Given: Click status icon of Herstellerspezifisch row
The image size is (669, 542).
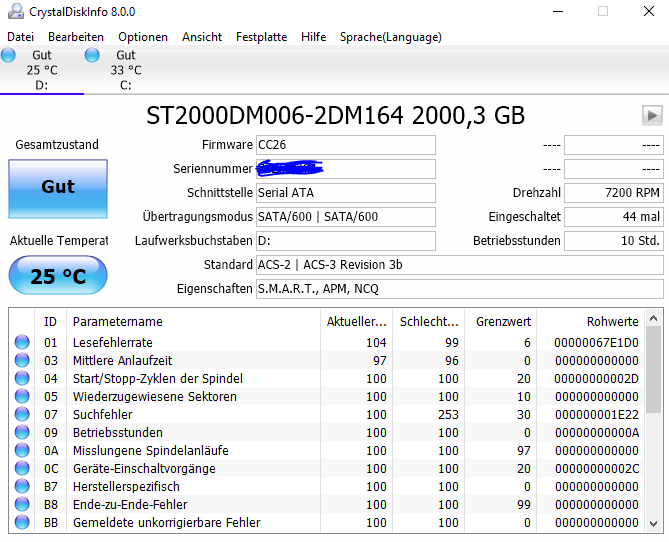Looking at the screenshot, I should pyautogui.click(x=22, y=486).
